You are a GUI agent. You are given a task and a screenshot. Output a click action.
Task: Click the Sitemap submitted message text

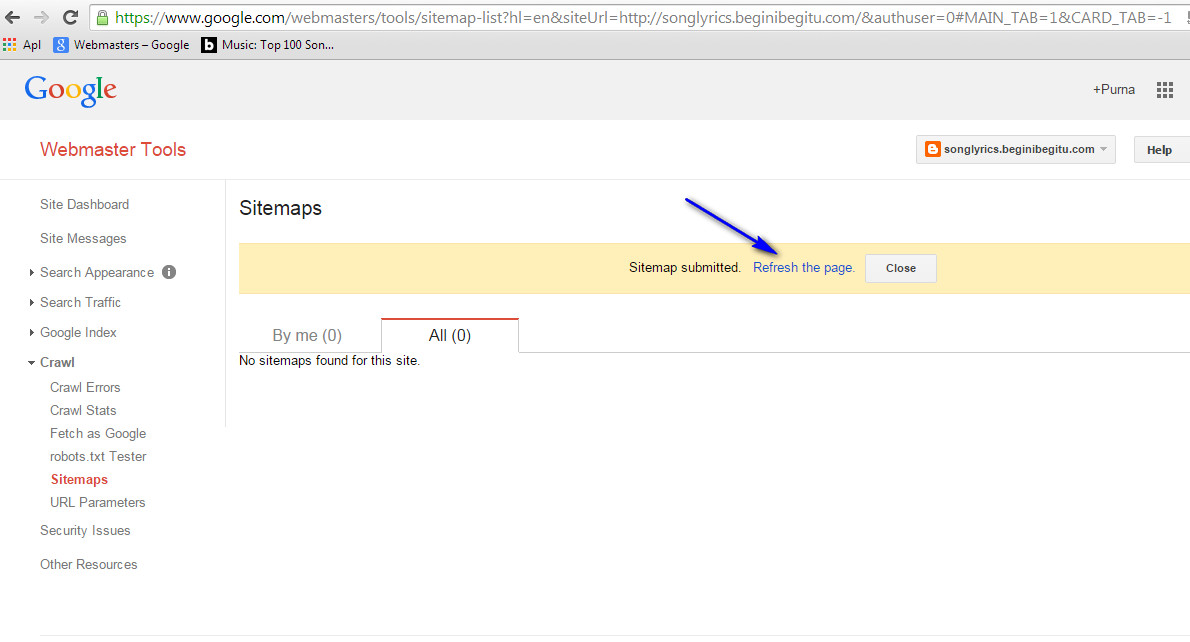685,267
